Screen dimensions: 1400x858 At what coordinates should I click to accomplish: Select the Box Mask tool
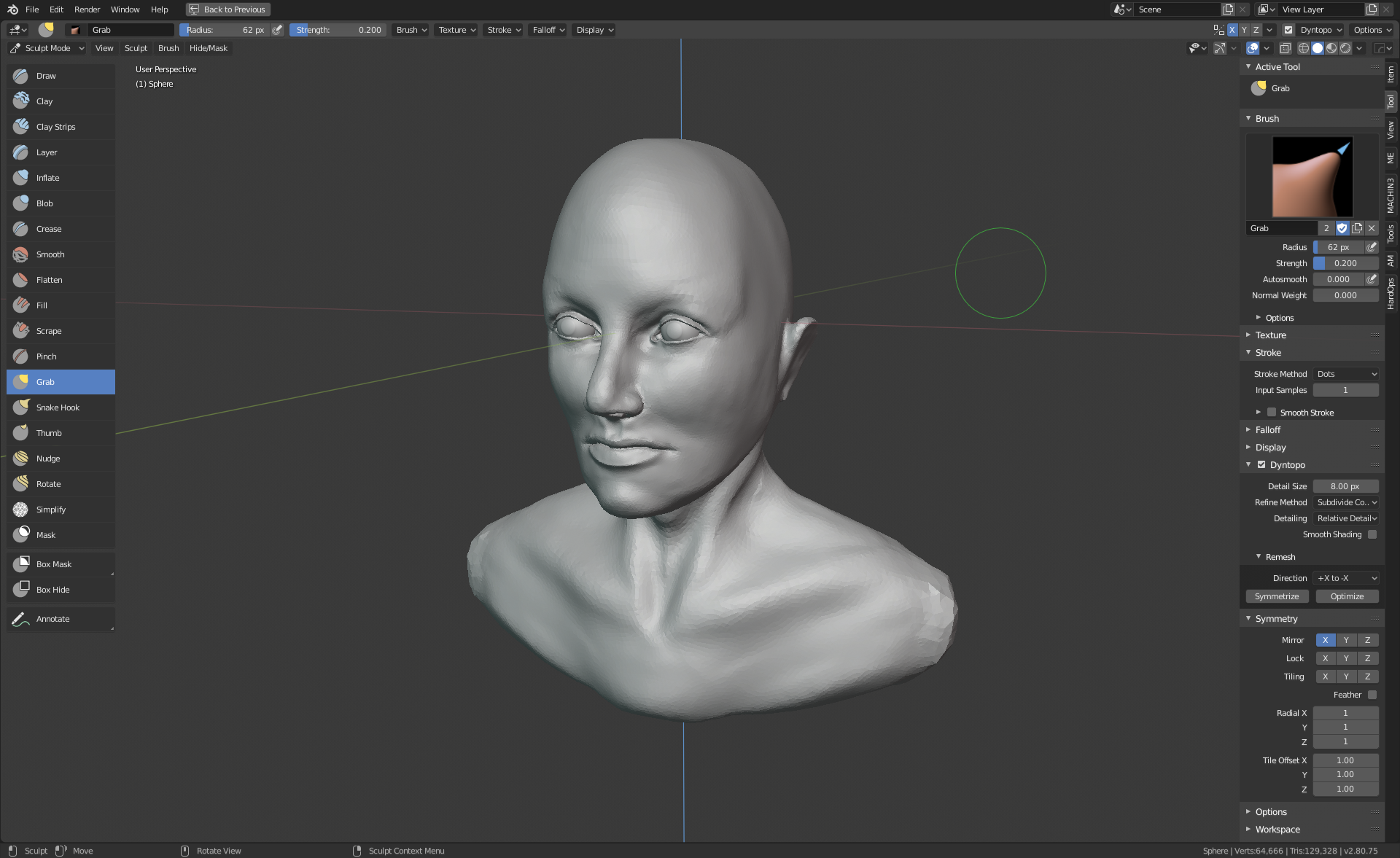(54, 564)
